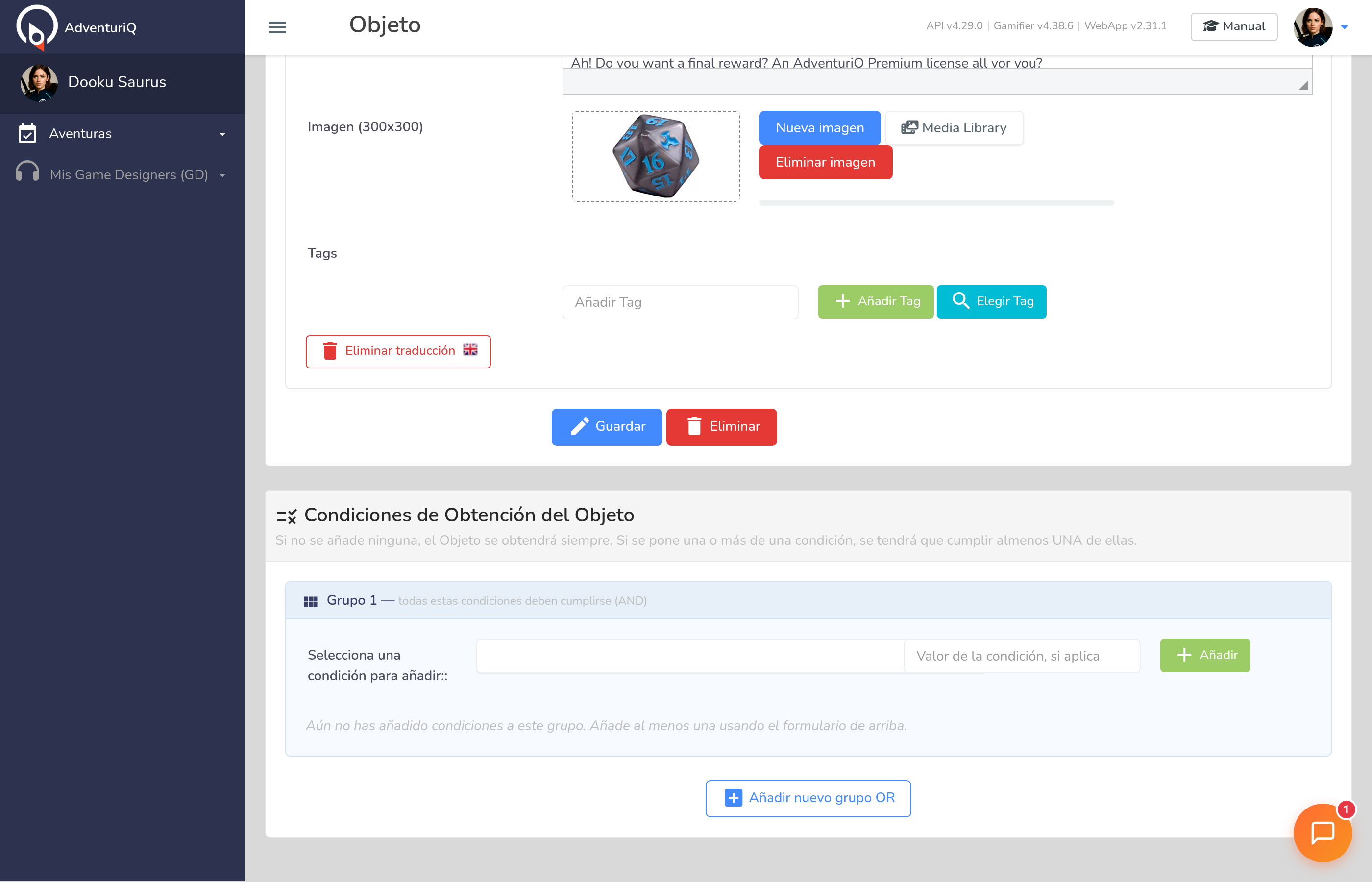This screenshot has width=1372, height=882.
Task: Click the Aventuras calendar icon
Action: (27, 133)
